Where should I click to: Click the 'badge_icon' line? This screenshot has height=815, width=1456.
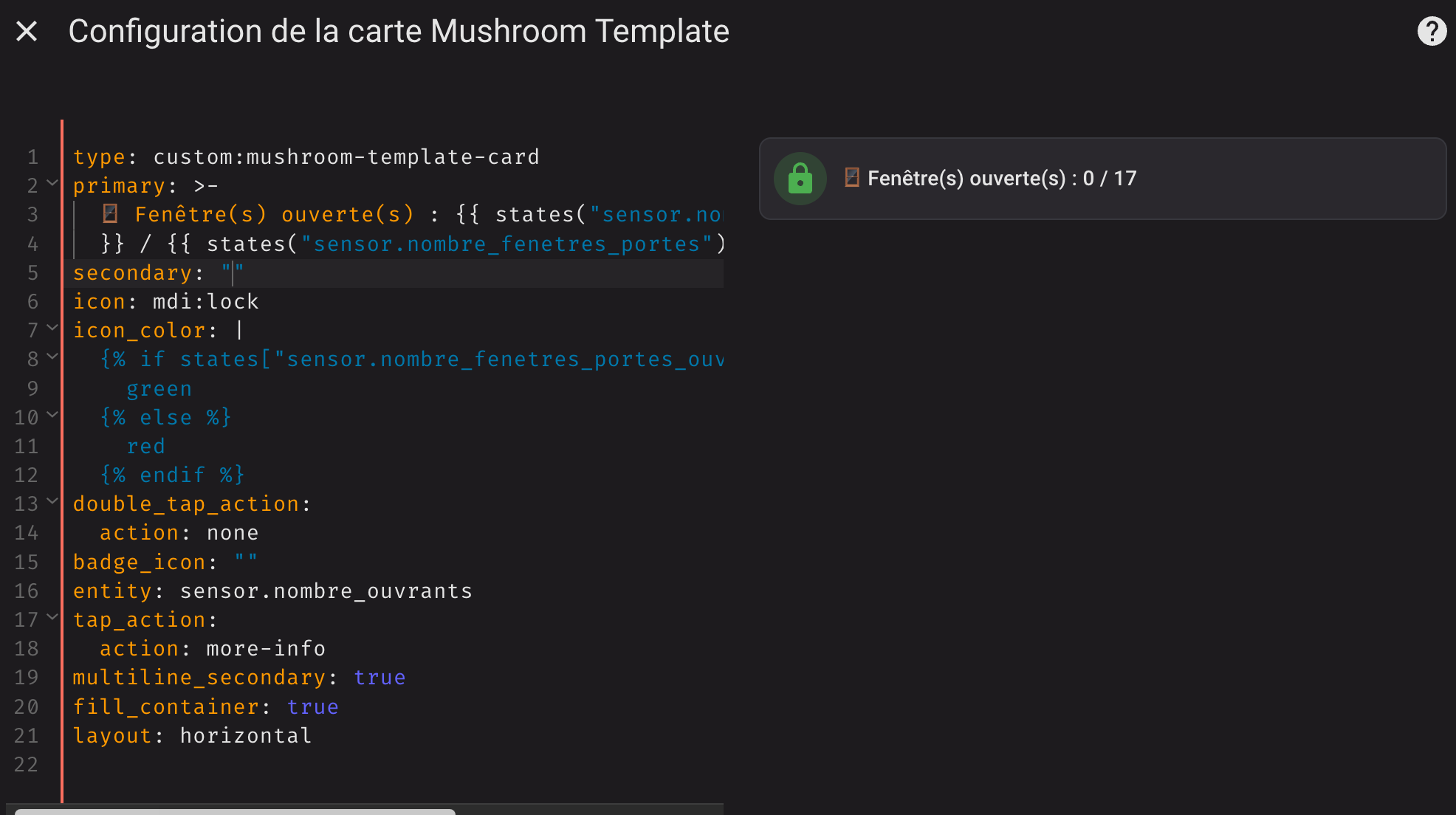[165, 563]
